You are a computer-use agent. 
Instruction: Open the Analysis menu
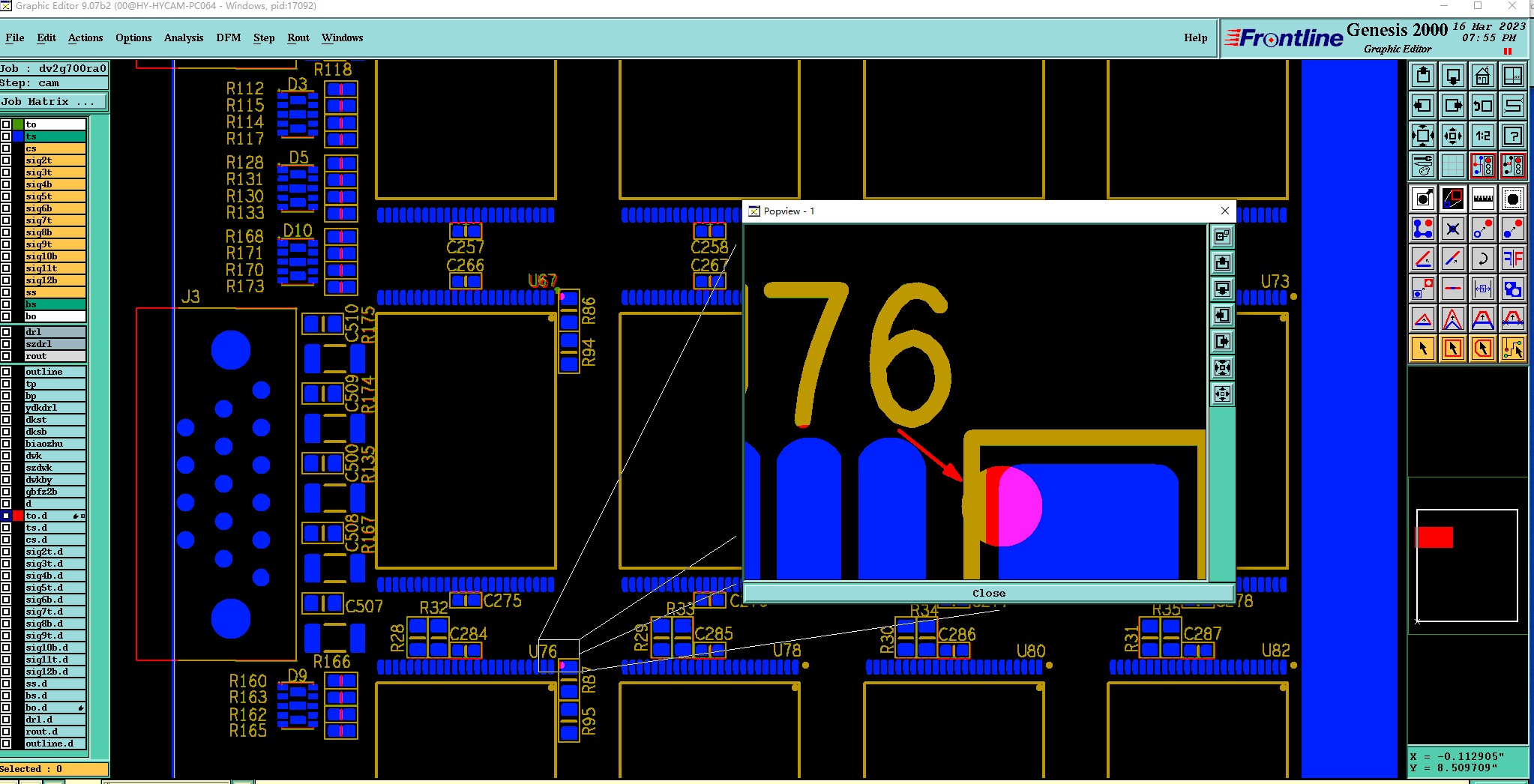click(184, 37)
